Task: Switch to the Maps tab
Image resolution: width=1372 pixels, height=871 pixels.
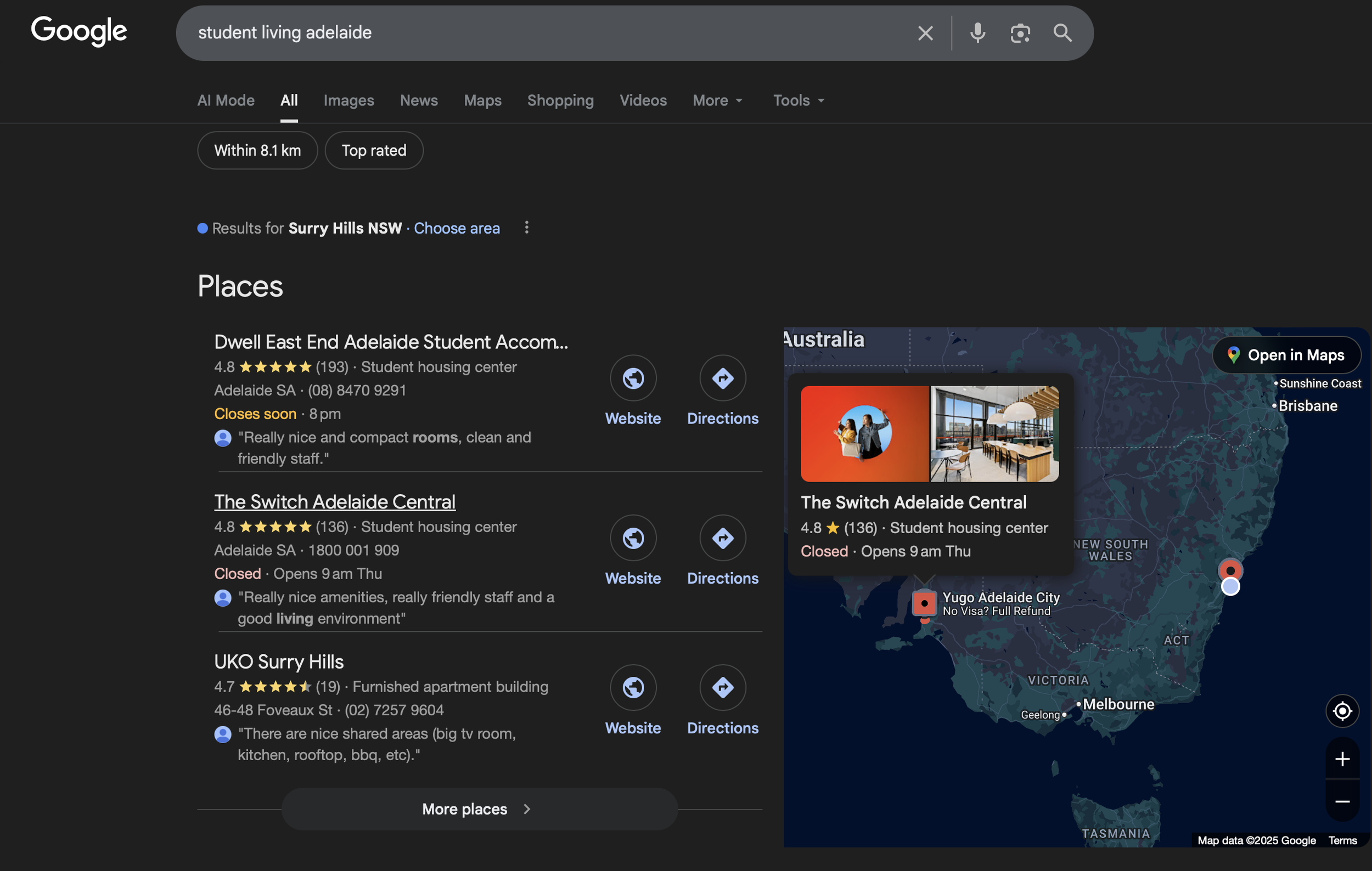Action: click(482, 101)
